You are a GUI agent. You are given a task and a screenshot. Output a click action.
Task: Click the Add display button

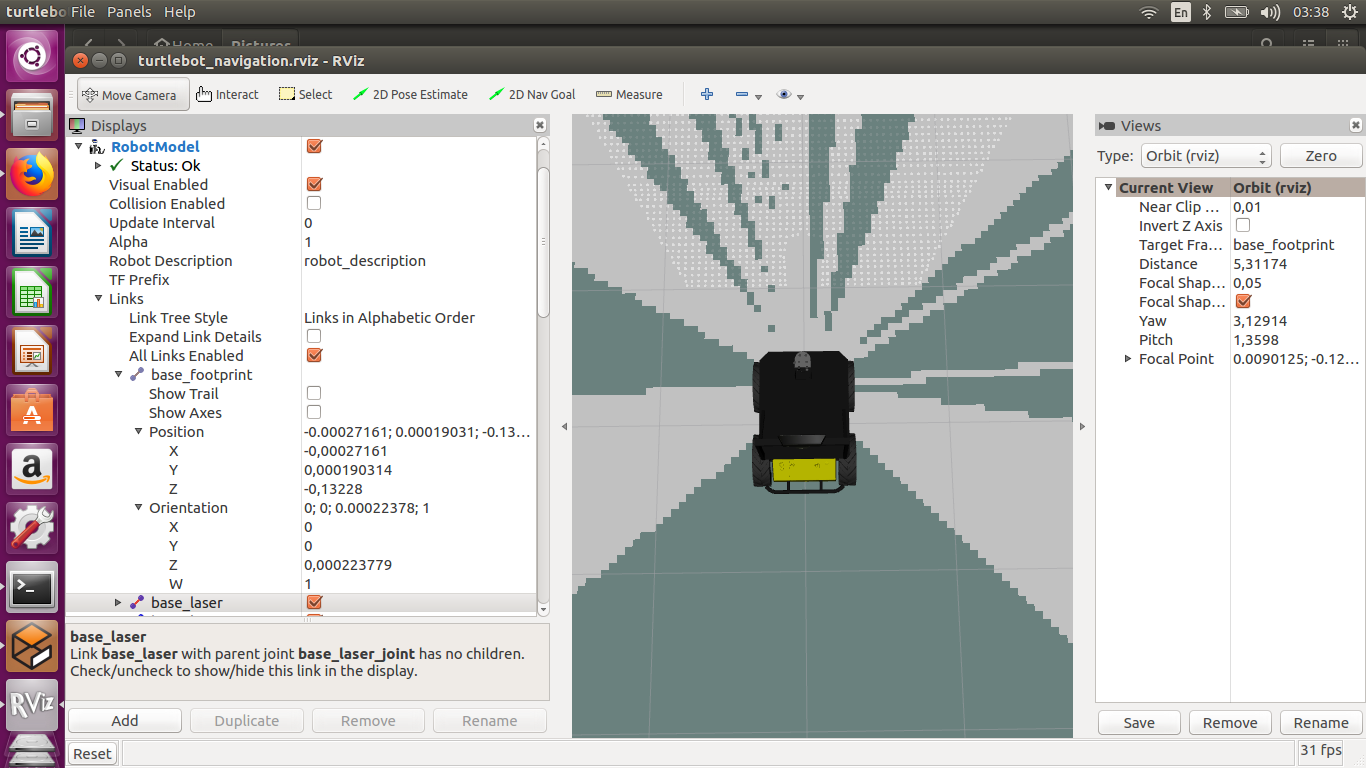click(x=125, y=721)
